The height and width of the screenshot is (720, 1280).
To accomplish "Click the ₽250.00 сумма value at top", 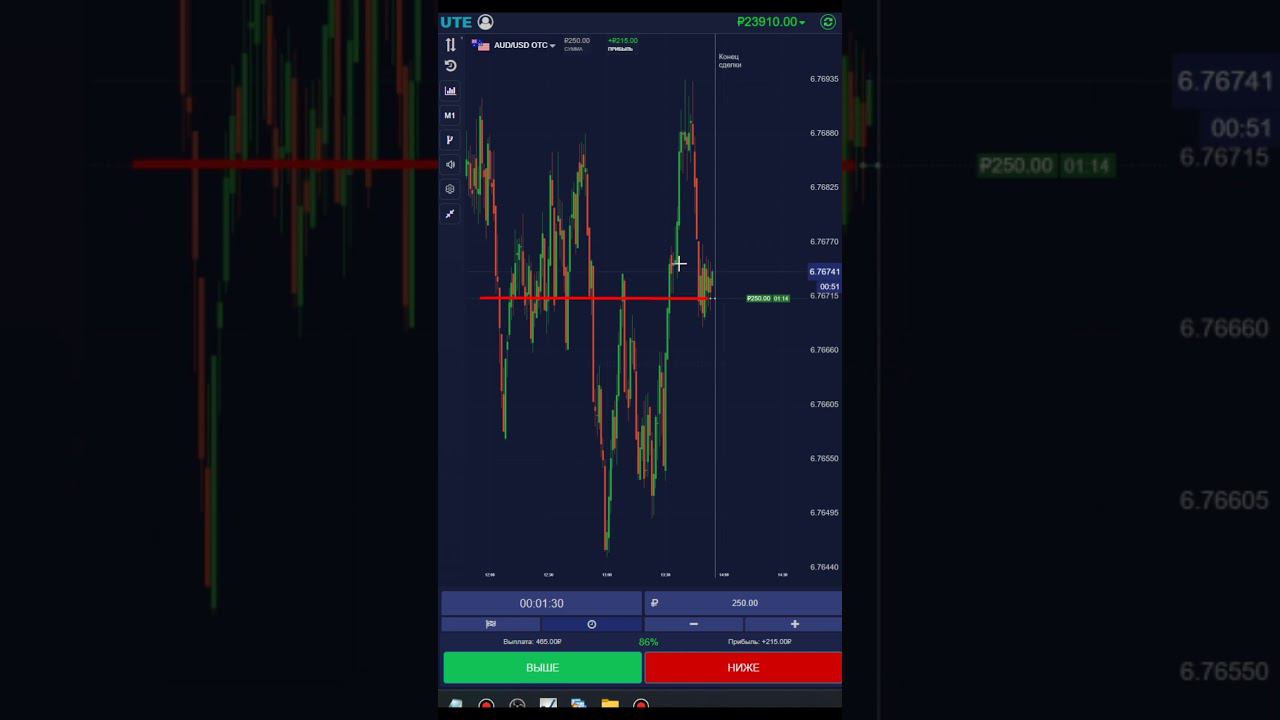I will point(577,41).
